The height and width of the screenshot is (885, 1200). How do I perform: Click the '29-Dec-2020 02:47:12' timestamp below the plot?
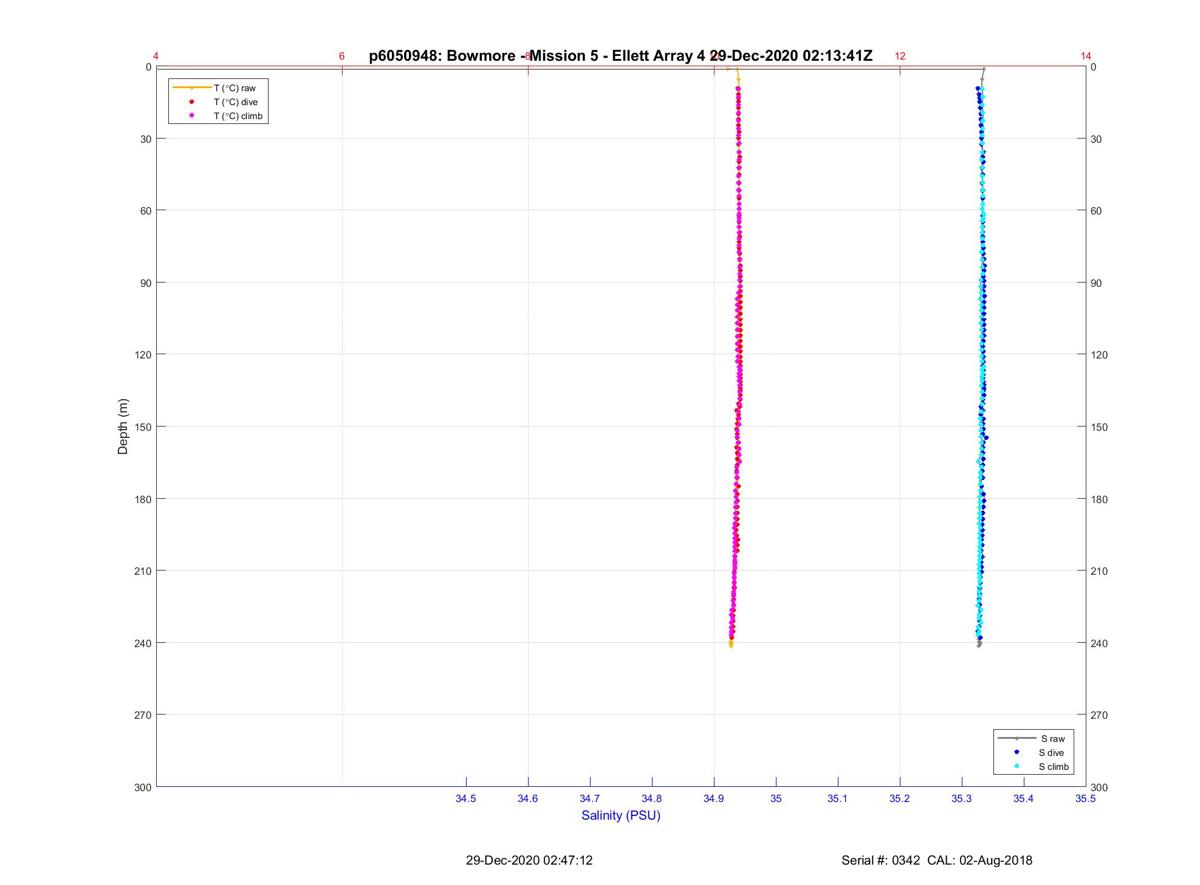529,860
